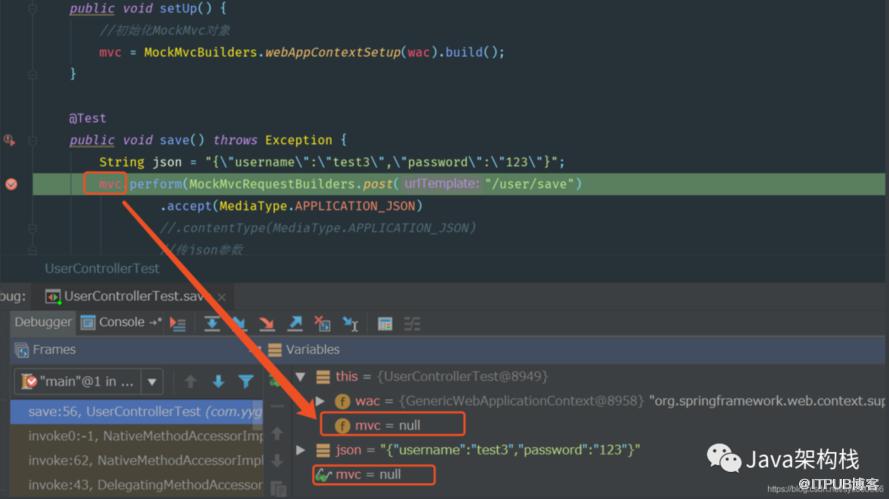889x499 pixels.
Task: Click the Frames panel header icon
Action: tap(22, 350)
